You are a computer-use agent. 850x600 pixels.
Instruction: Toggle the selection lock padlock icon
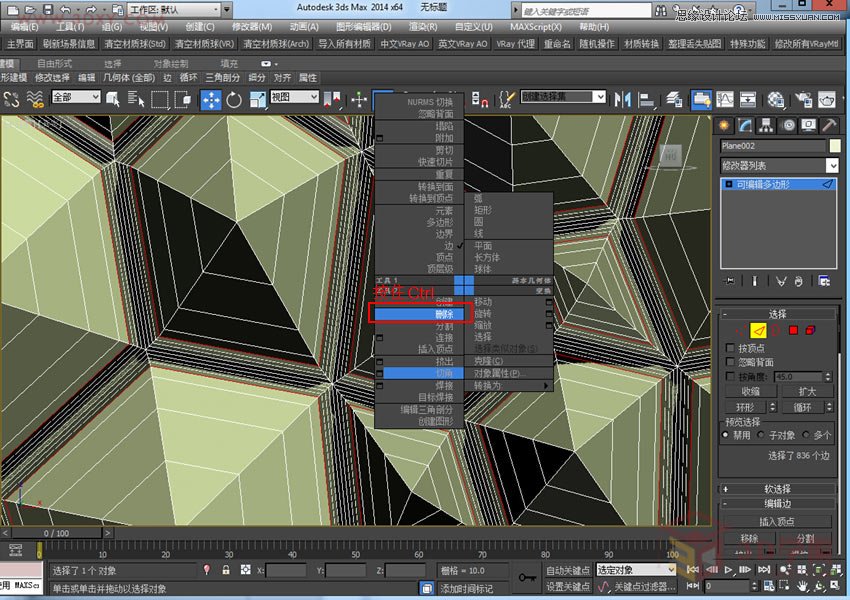pyautogui.click(x=226, y=570)
